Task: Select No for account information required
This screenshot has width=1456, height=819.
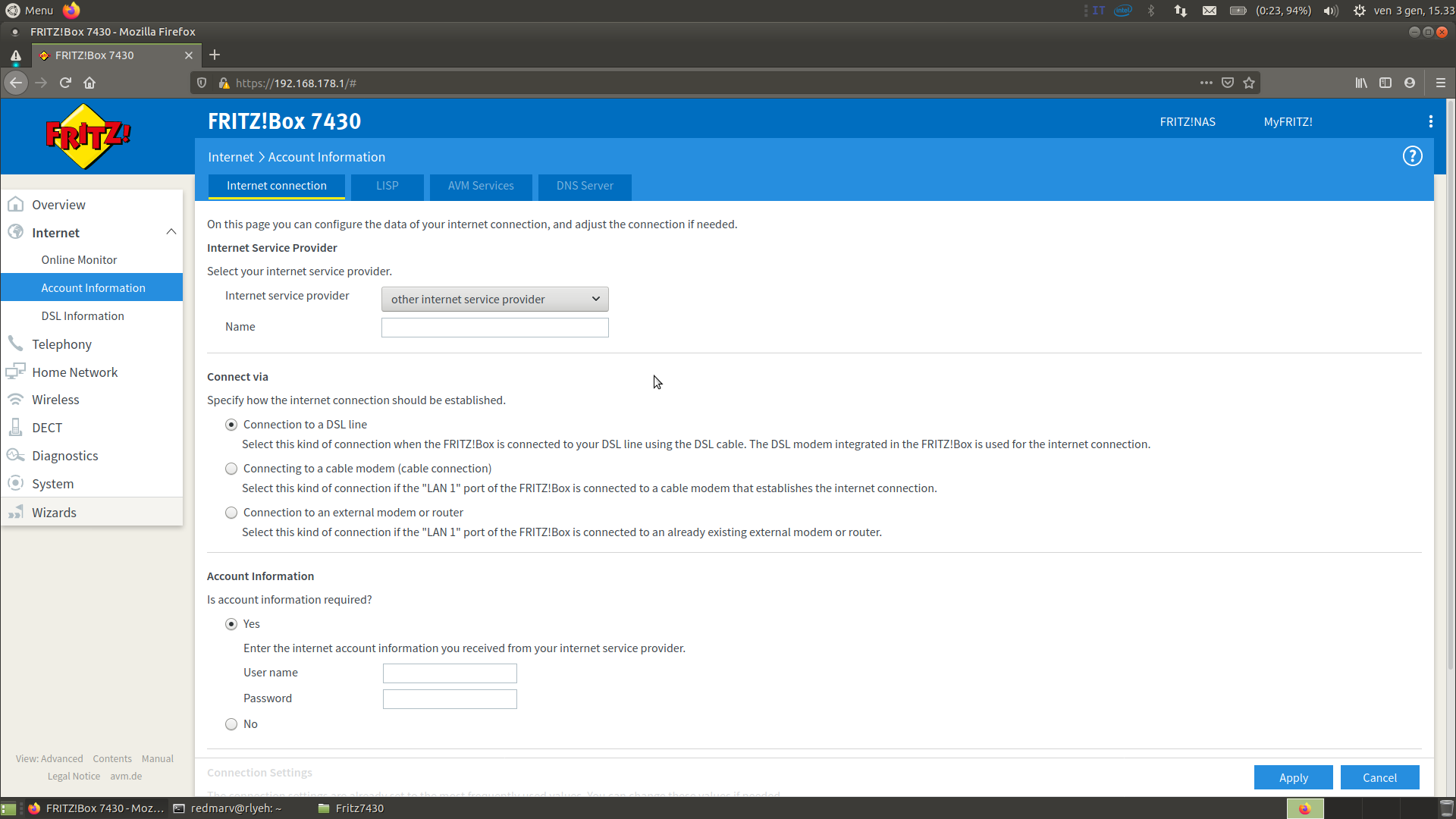Action: coord(231,724)
